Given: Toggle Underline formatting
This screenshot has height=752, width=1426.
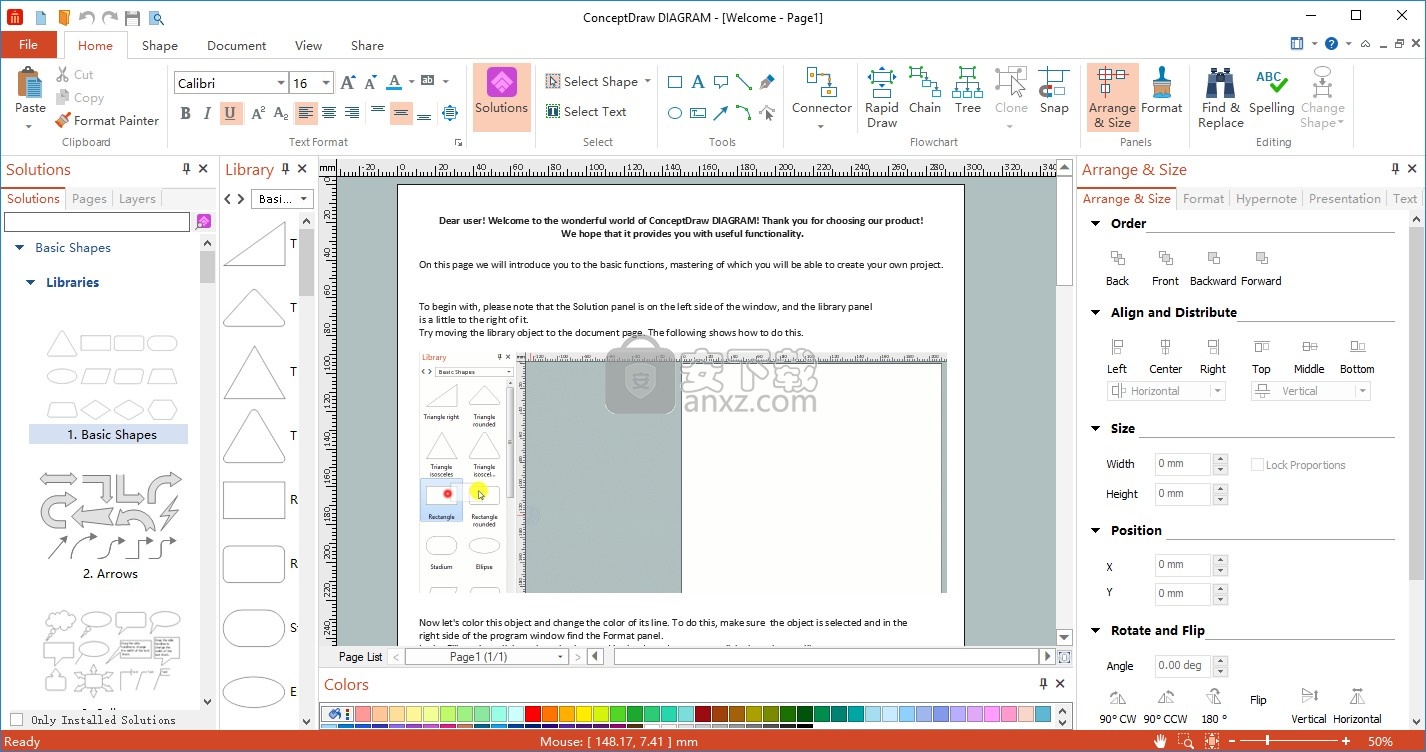Looking at the screenshot, I should (x=231, y=113).
